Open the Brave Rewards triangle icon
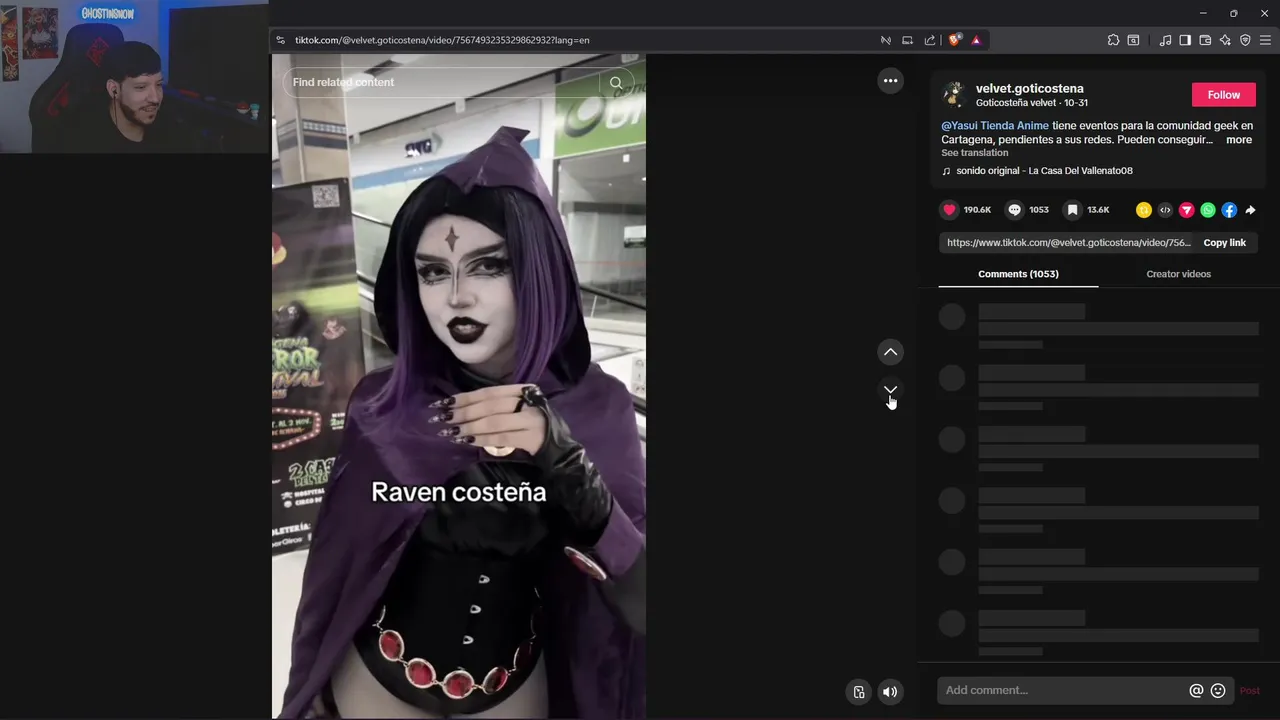 [x=976, y=40]
